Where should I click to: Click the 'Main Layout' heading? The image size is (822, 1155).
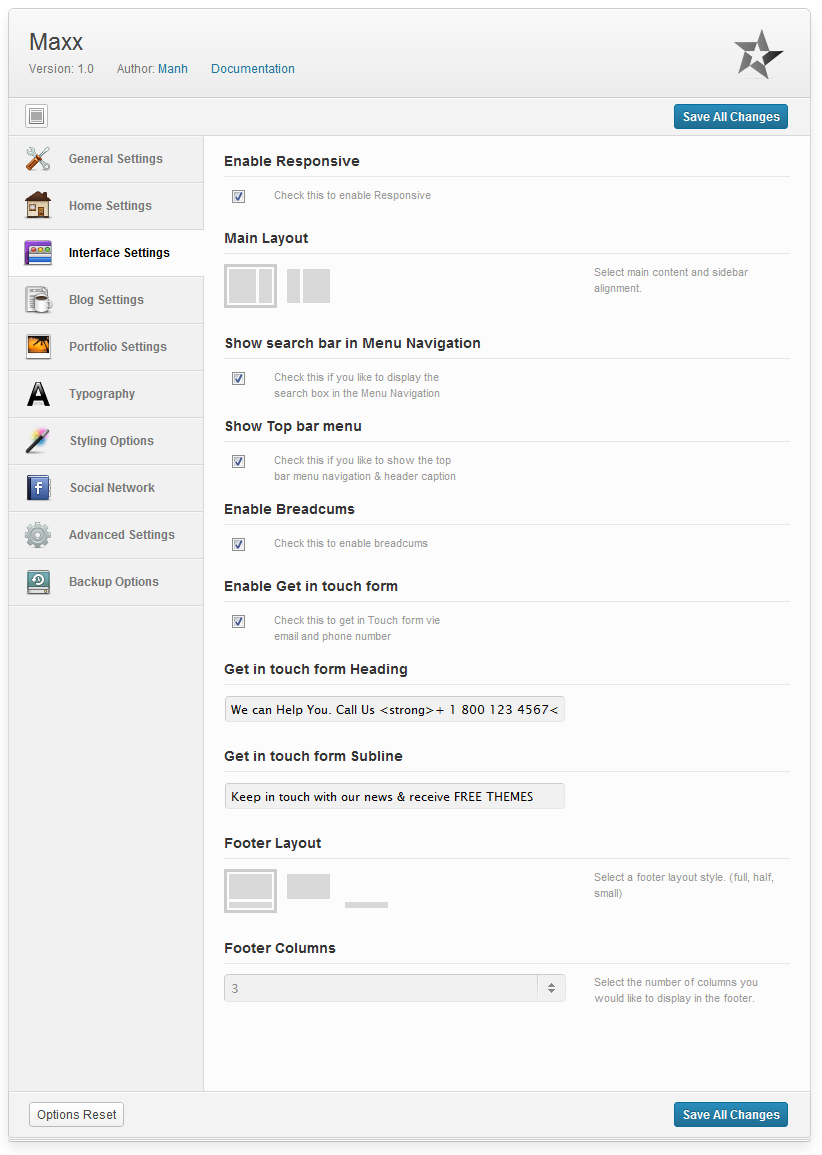coord(266,239)
